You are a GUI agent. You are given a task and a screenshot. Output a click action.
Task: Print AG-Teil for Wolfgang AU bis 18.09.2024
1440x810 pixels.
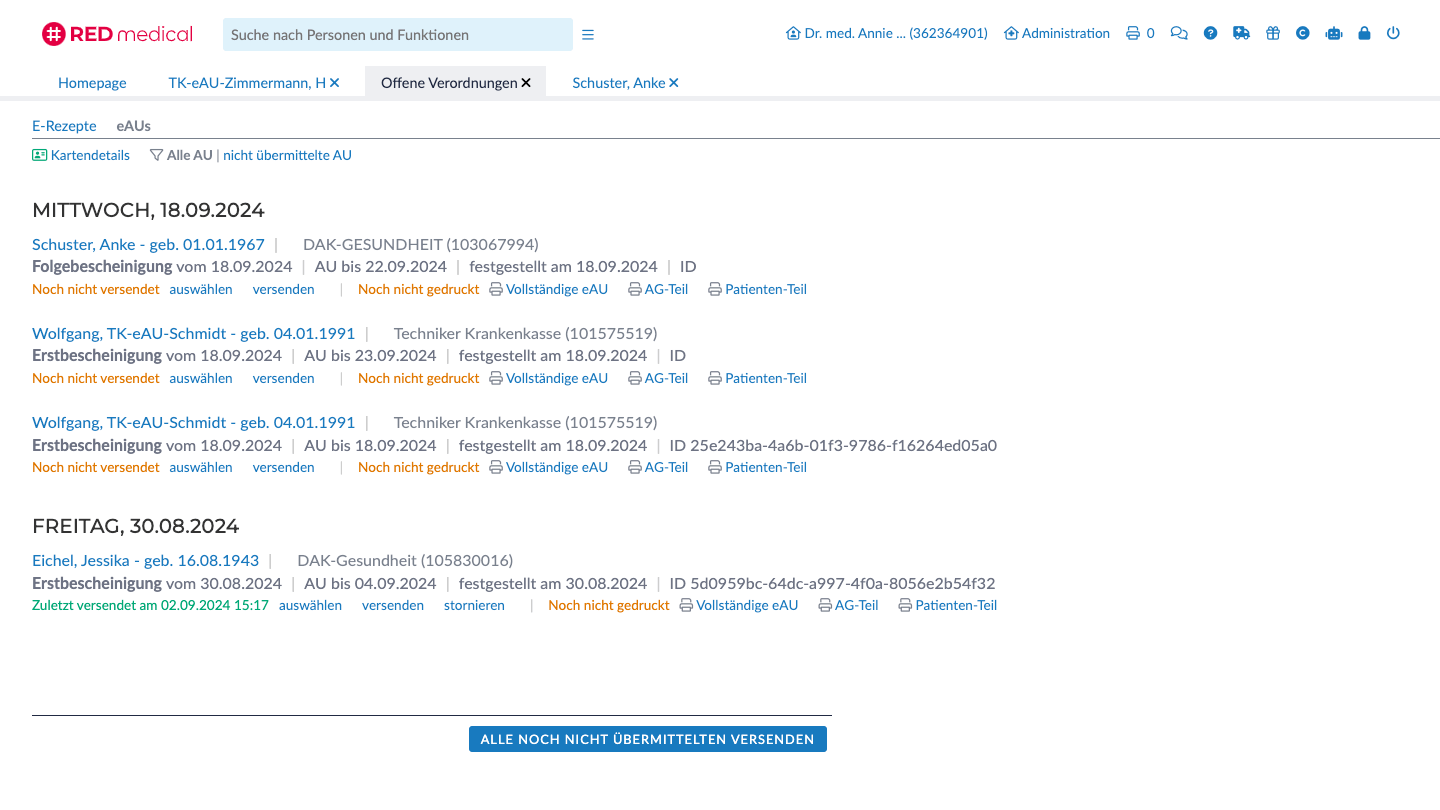tap(658, 467)
